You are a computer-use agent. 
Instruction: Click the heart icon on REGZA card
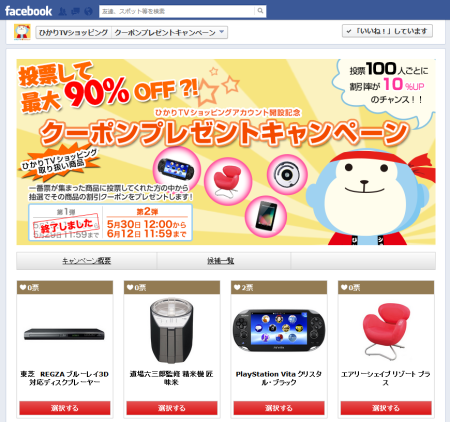click(23, 287)
